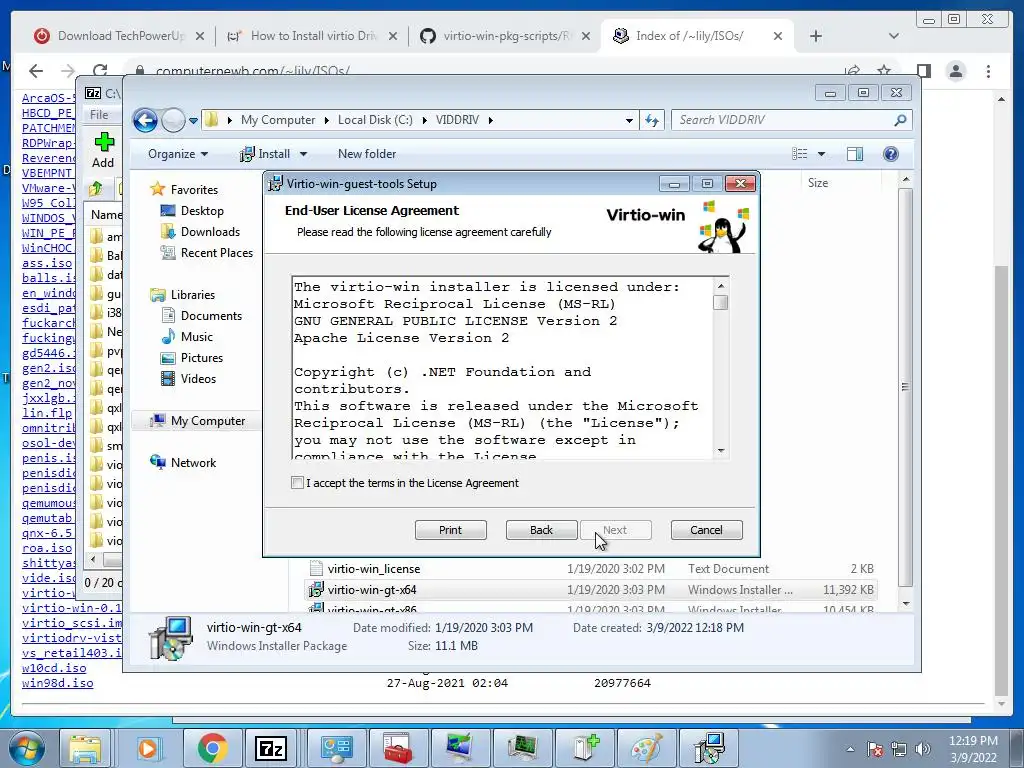Image resolution: width=1024 pixels, height=768 pixels.
Task: Click the Install toolbar button
Action: pyautogui.click(x=264, y=153)
